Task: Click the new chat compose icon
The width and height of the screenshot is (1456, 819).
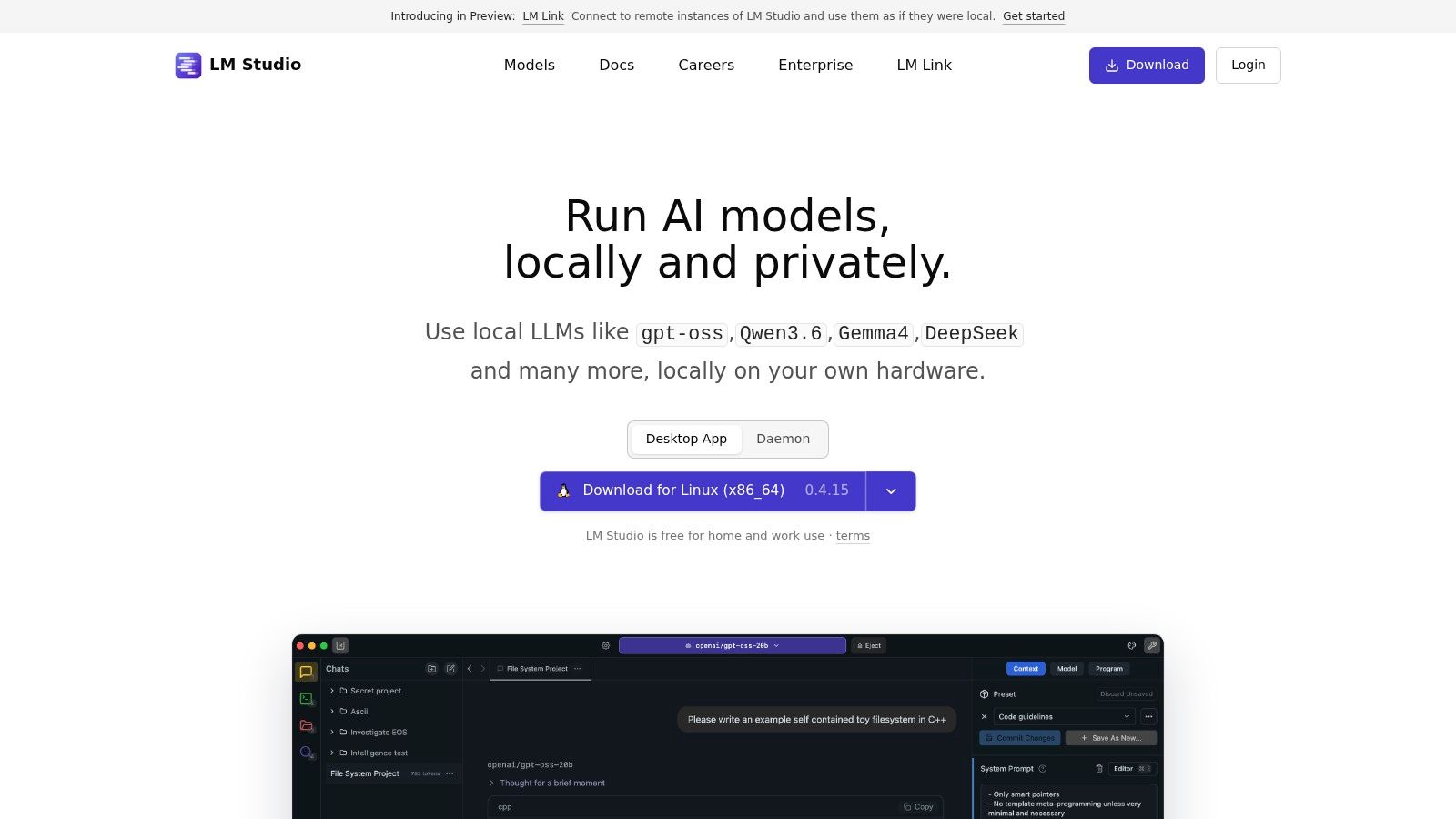Action: 450,669
